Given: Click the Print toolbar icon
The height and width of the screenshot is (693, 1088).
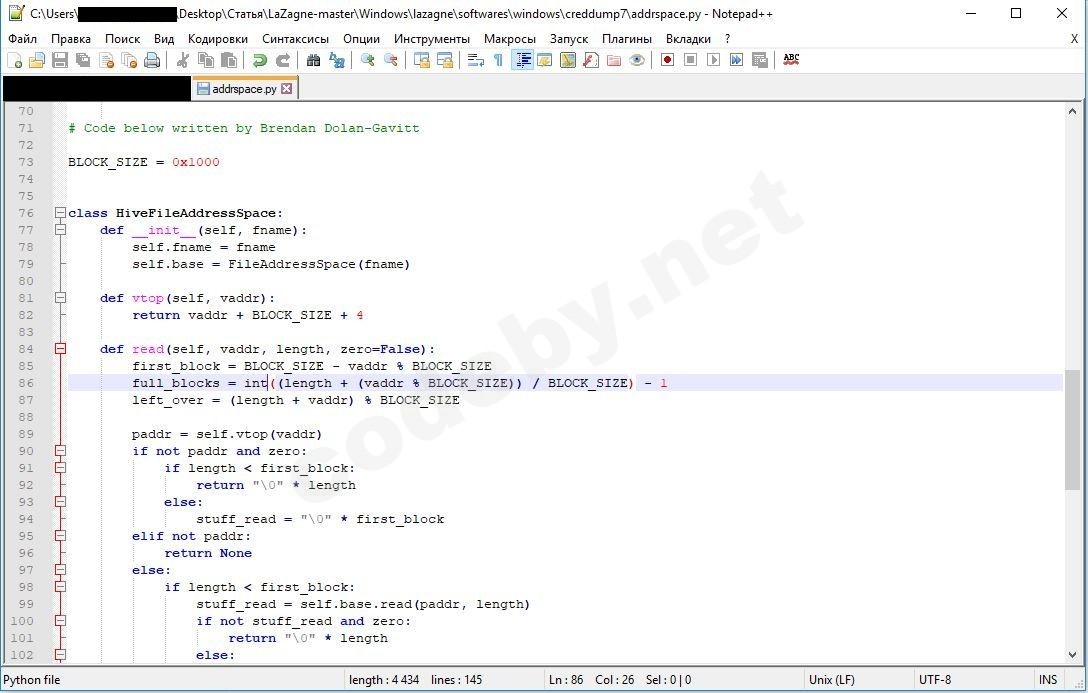Looking at the screenshot, I should pyautogui.click(x=152, y=60).
